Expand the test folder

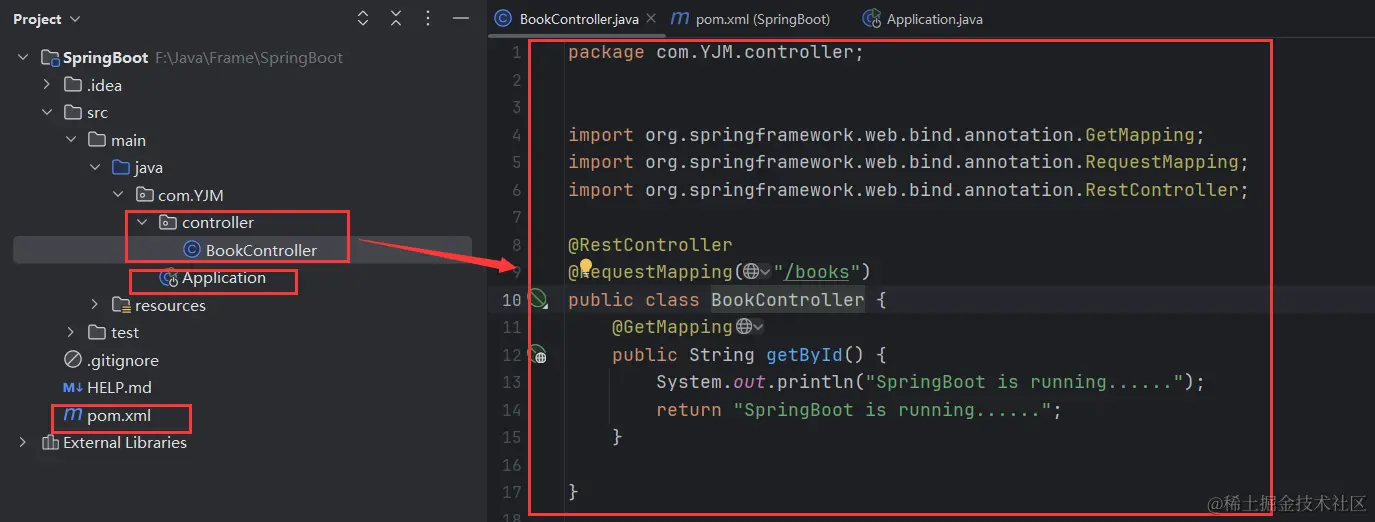(70, 333)
